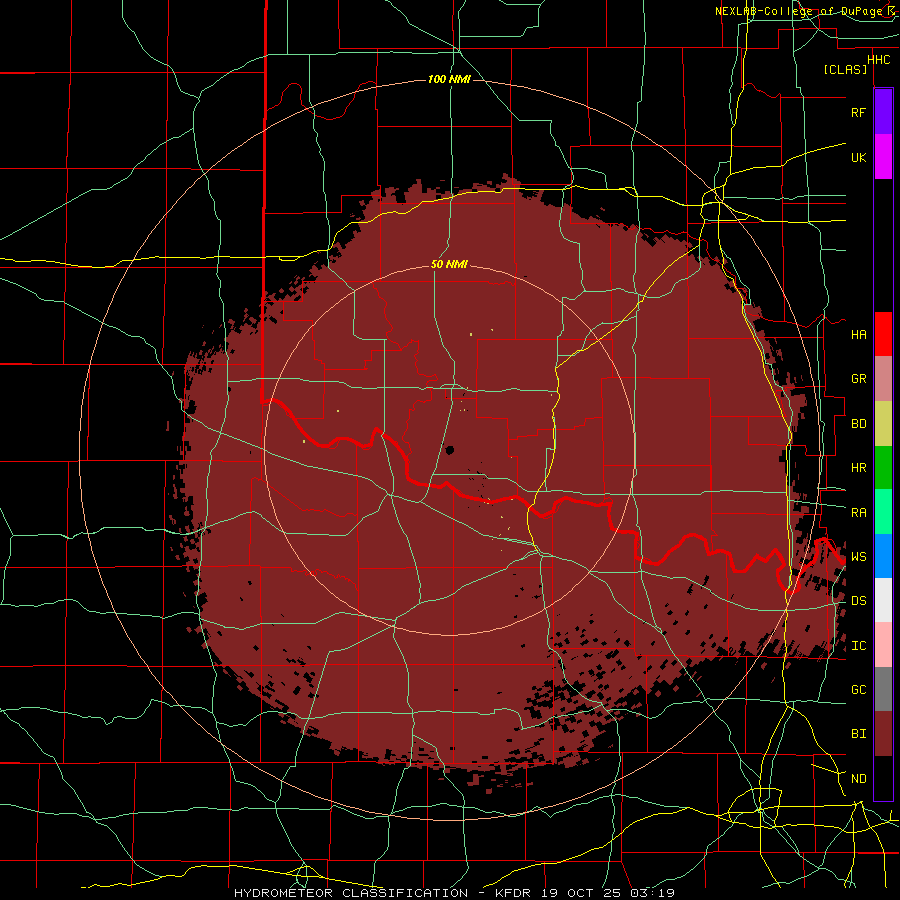Click the UK legend label
The image size is (900, 900).
click(x=858, y=157)
